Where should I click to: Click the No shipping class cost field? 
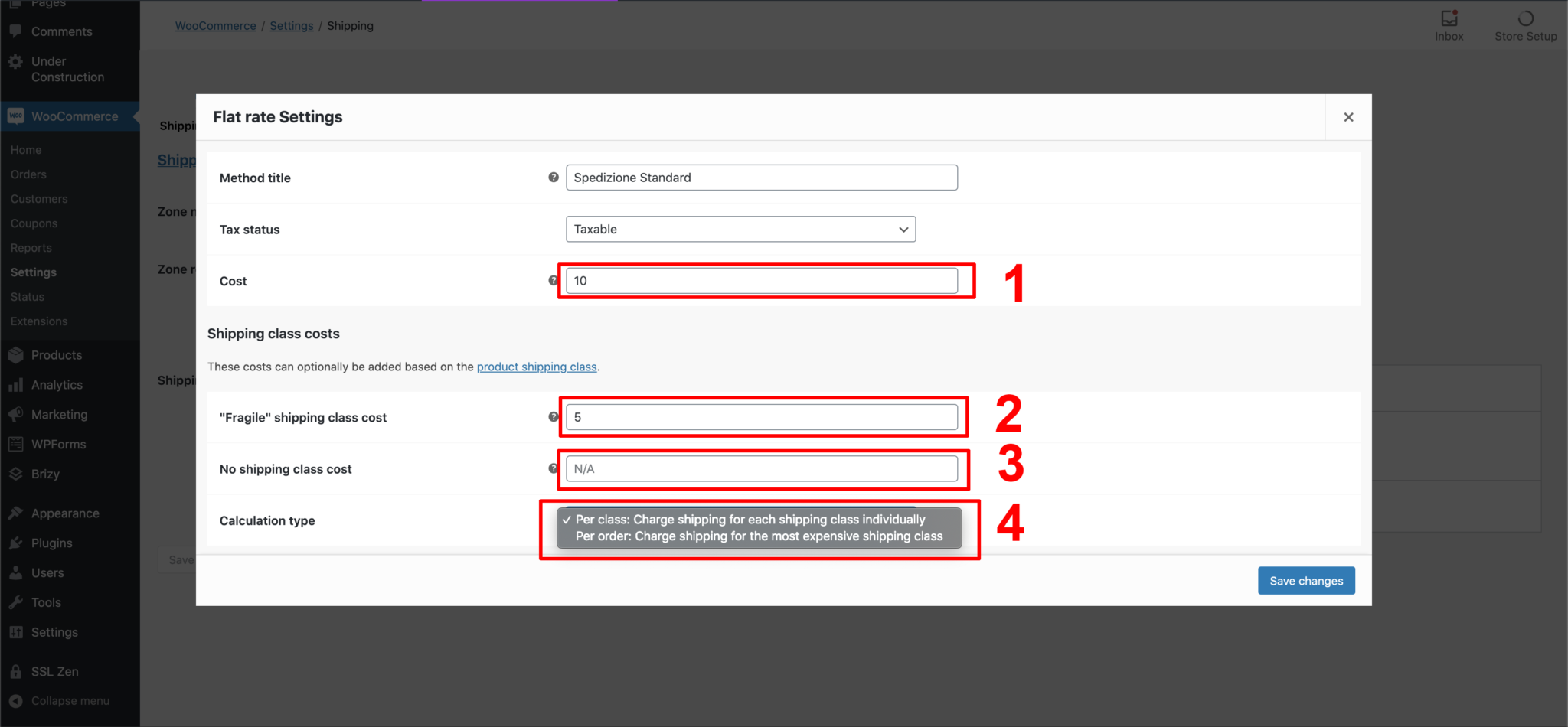click(762, 469)
